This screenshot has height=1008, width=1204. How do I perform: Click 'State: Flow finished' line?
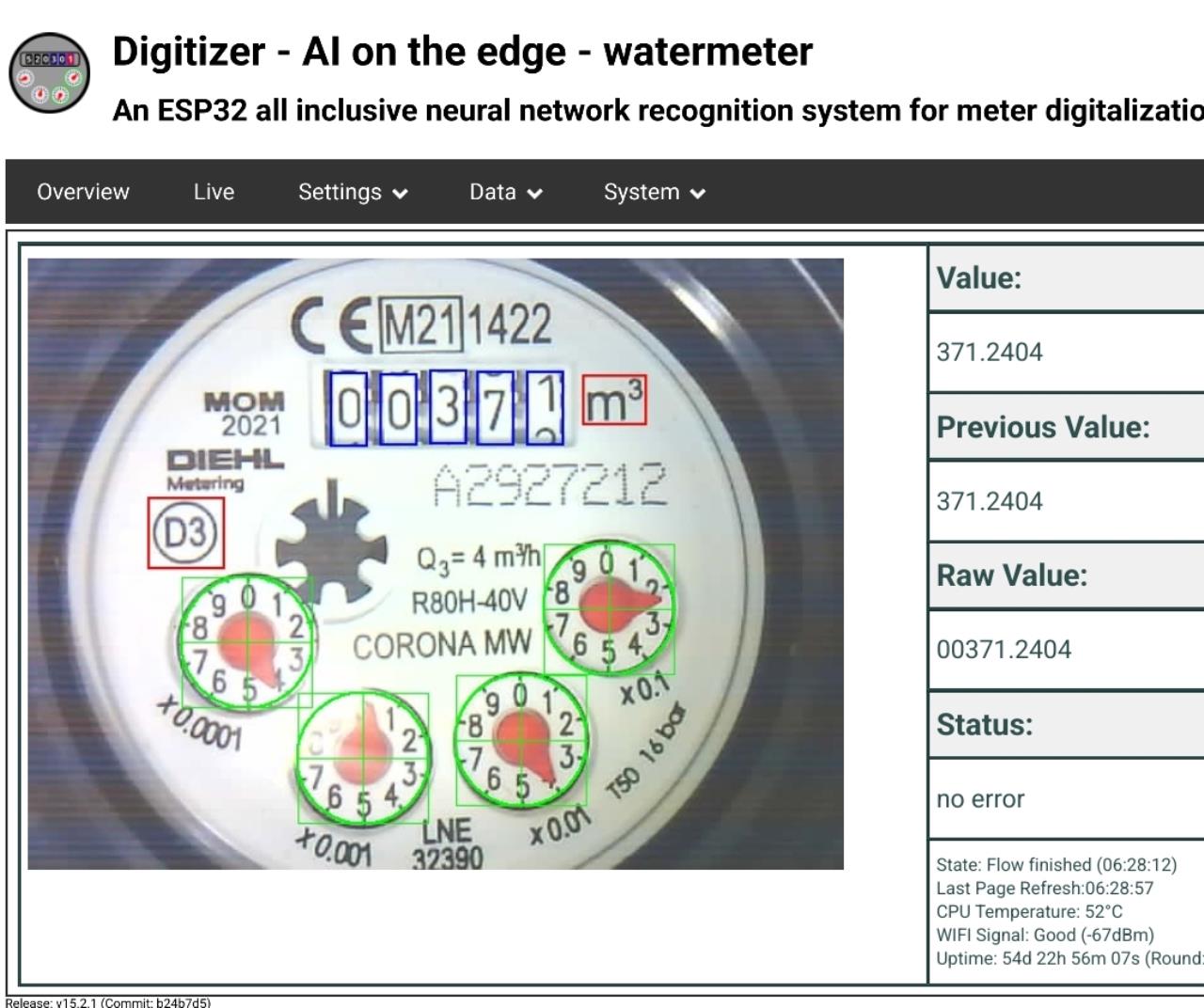pos(1056,865)
